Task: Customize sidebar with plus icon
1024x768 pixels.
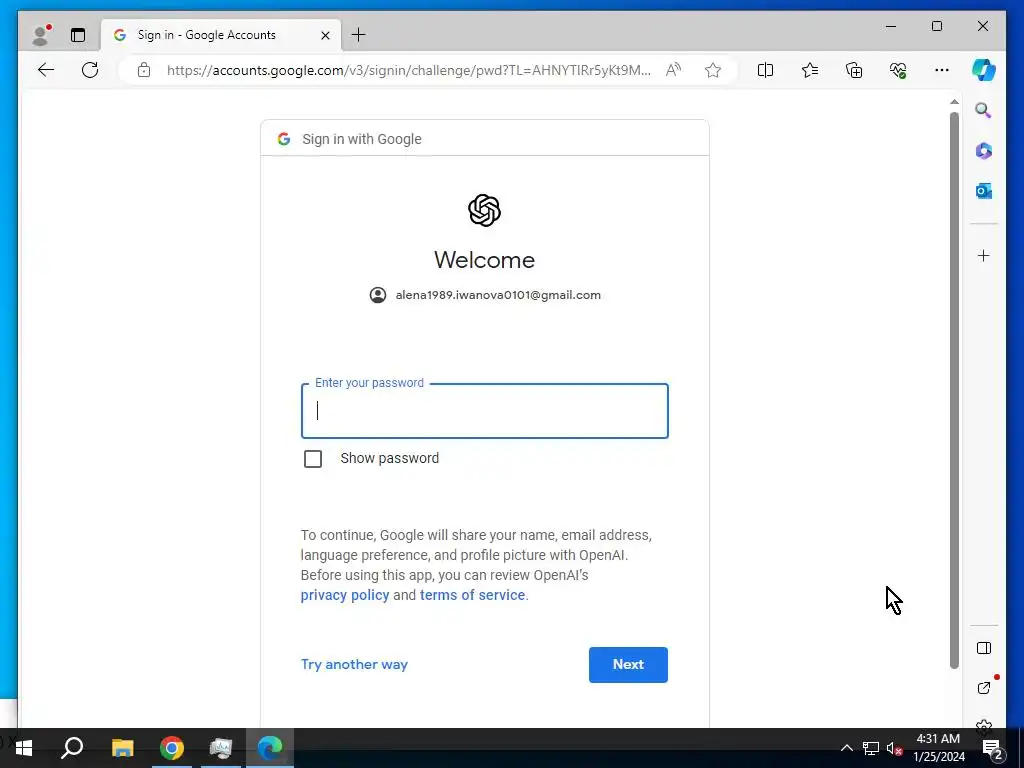Action: click(984, 255)
